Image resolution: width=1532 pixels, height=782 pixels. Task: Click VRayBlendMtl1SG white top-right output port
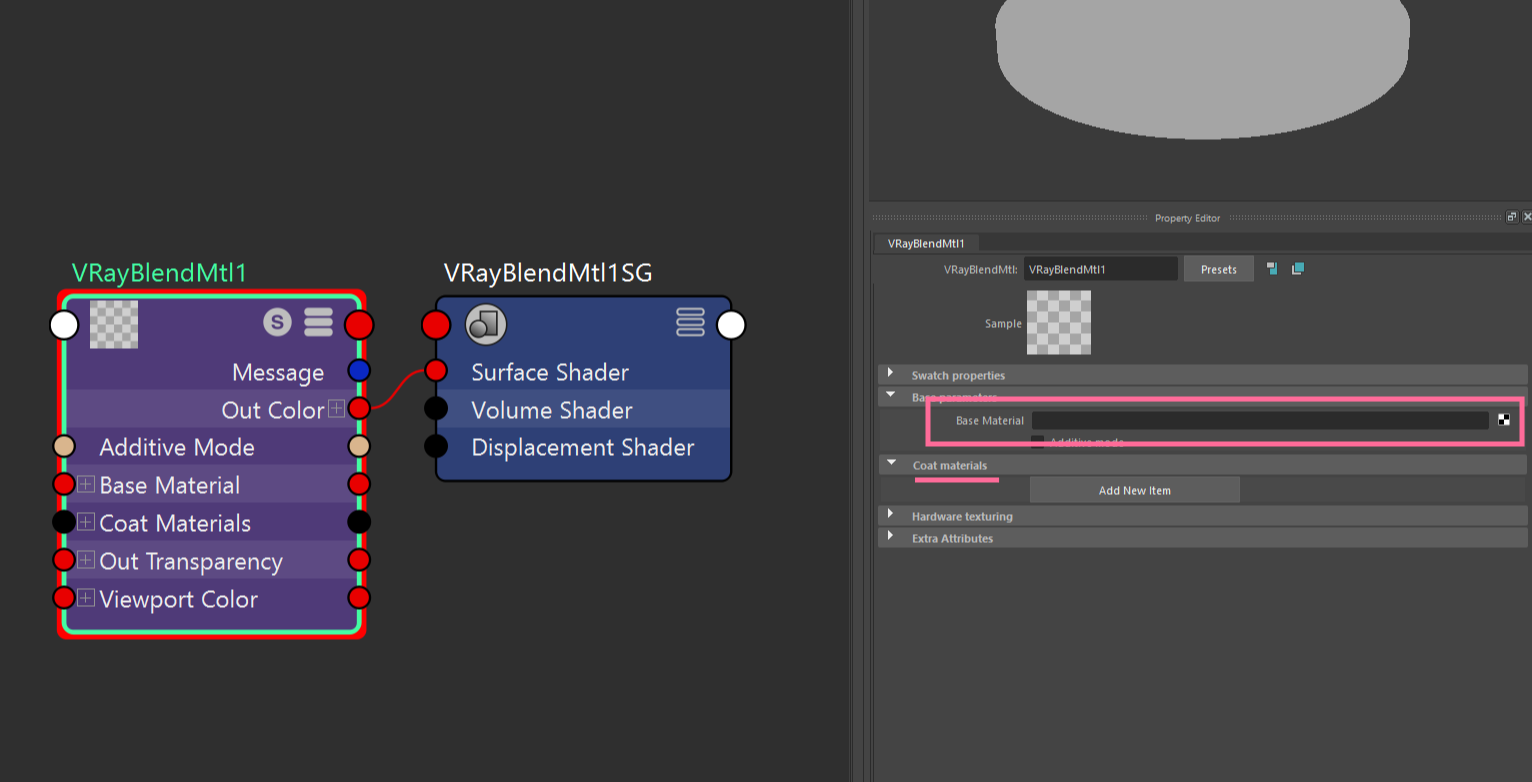731,325
